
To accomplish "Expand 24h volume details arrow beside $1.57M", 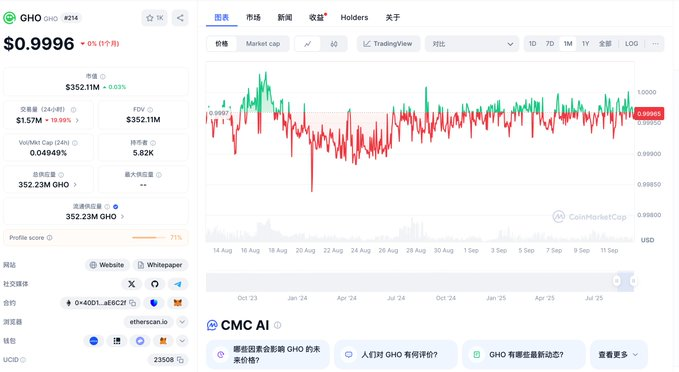I will tap(77, 120).
